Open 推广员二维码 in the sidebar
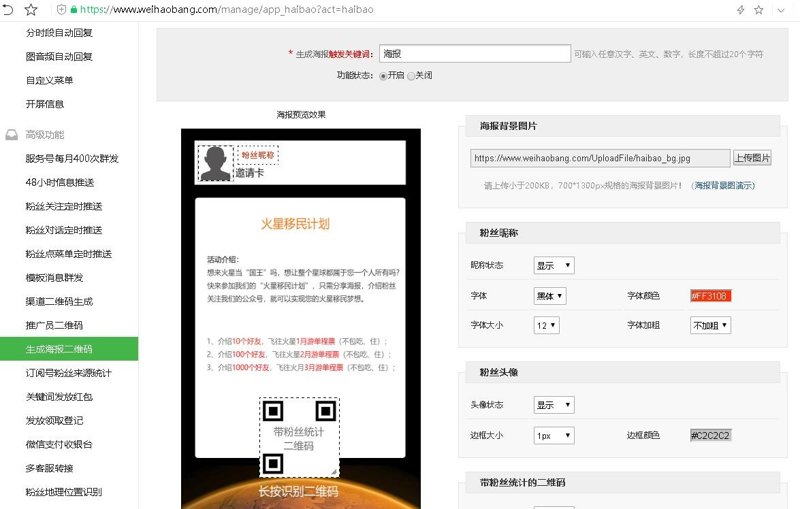Image resolution: width=800 pixels, height=509 pixels. click(55, 325)
